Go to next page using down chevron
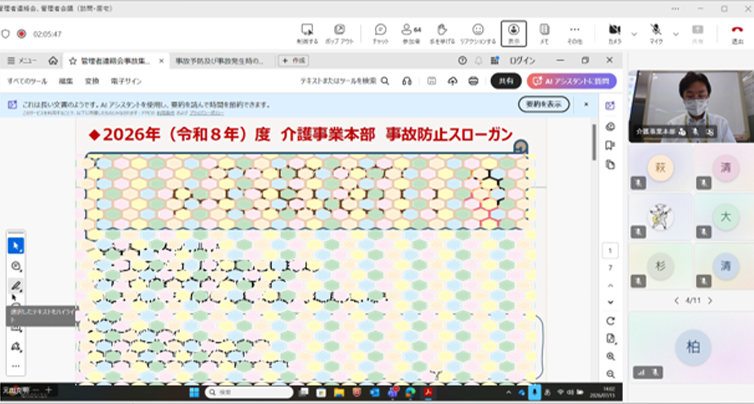The width and height of the screenshot is (754, 404). (x=610, y=302)
